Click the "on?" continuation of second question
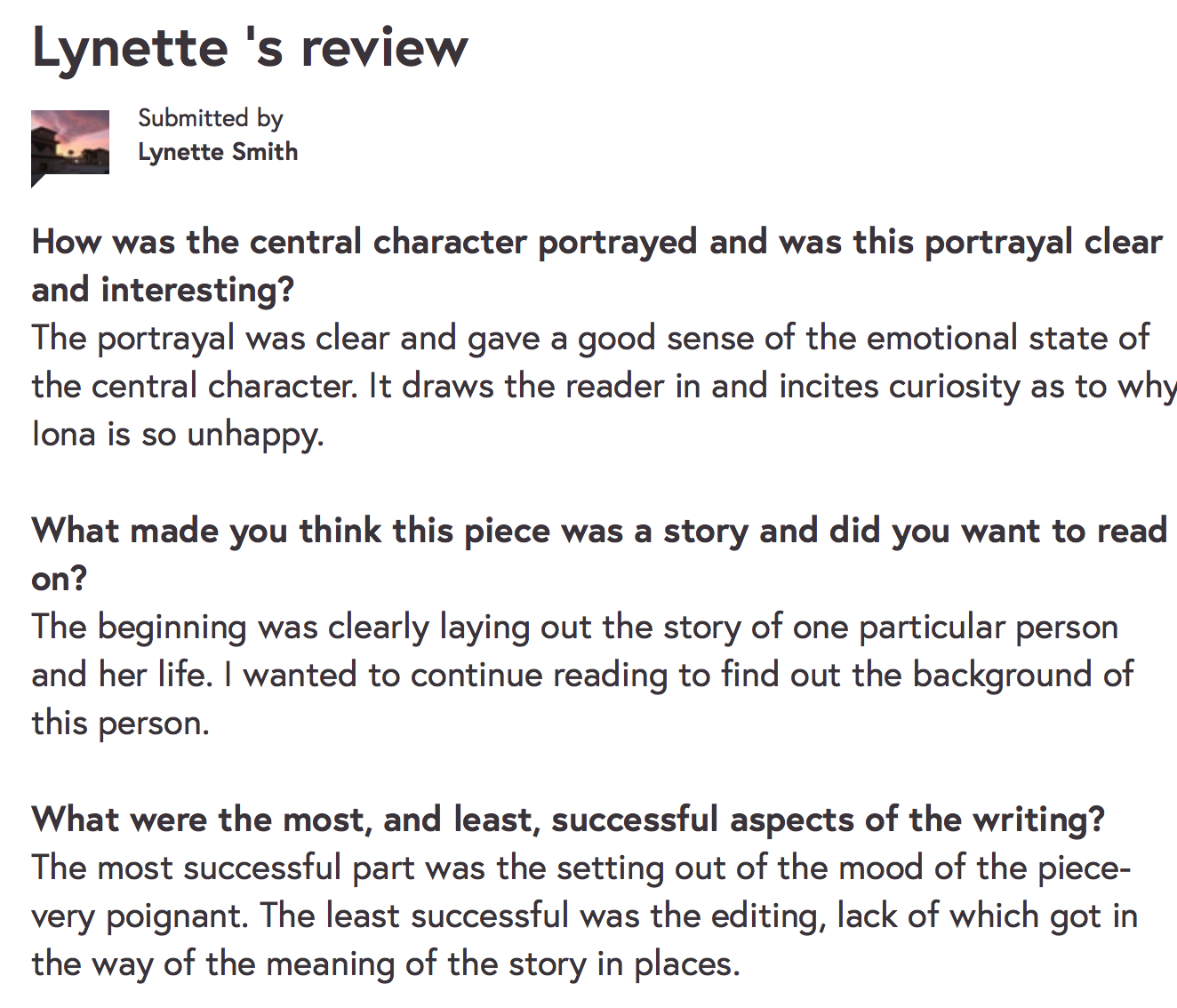 tap(60, 579)
